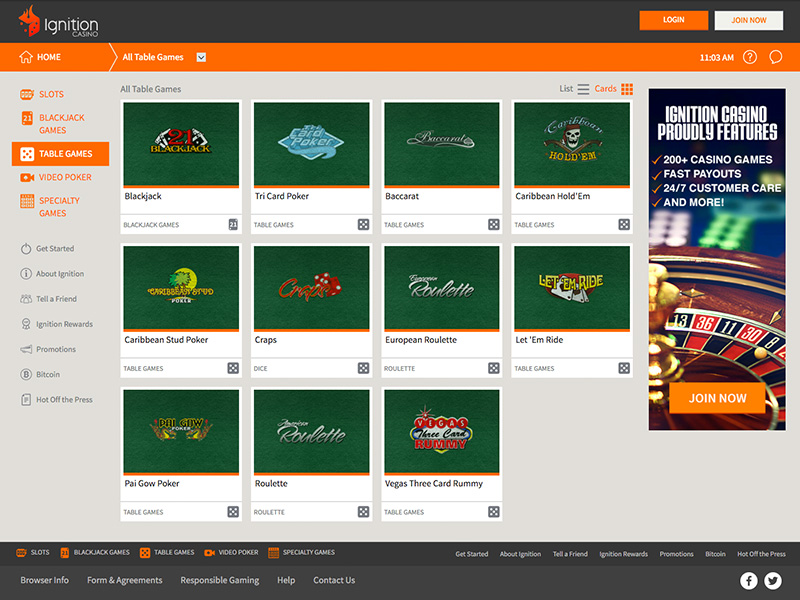Click the Hot Off the Press document icon
Image resolution: width=800 pixels, height=600 pixels.
click(x=26, y=399)
